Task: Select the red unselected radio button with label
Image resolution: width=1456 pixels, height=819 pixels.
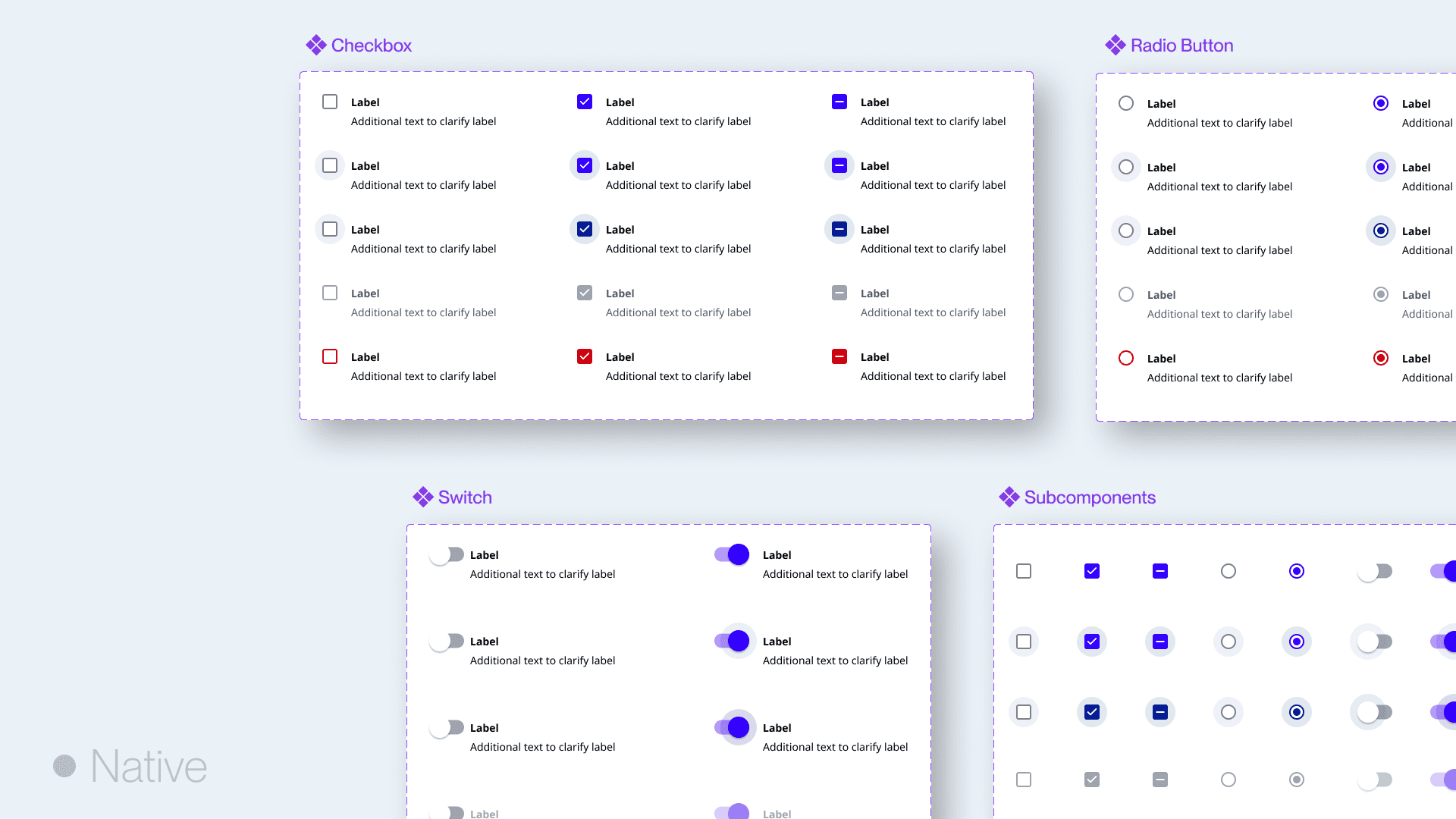Action: click(x=1126, y=358)
